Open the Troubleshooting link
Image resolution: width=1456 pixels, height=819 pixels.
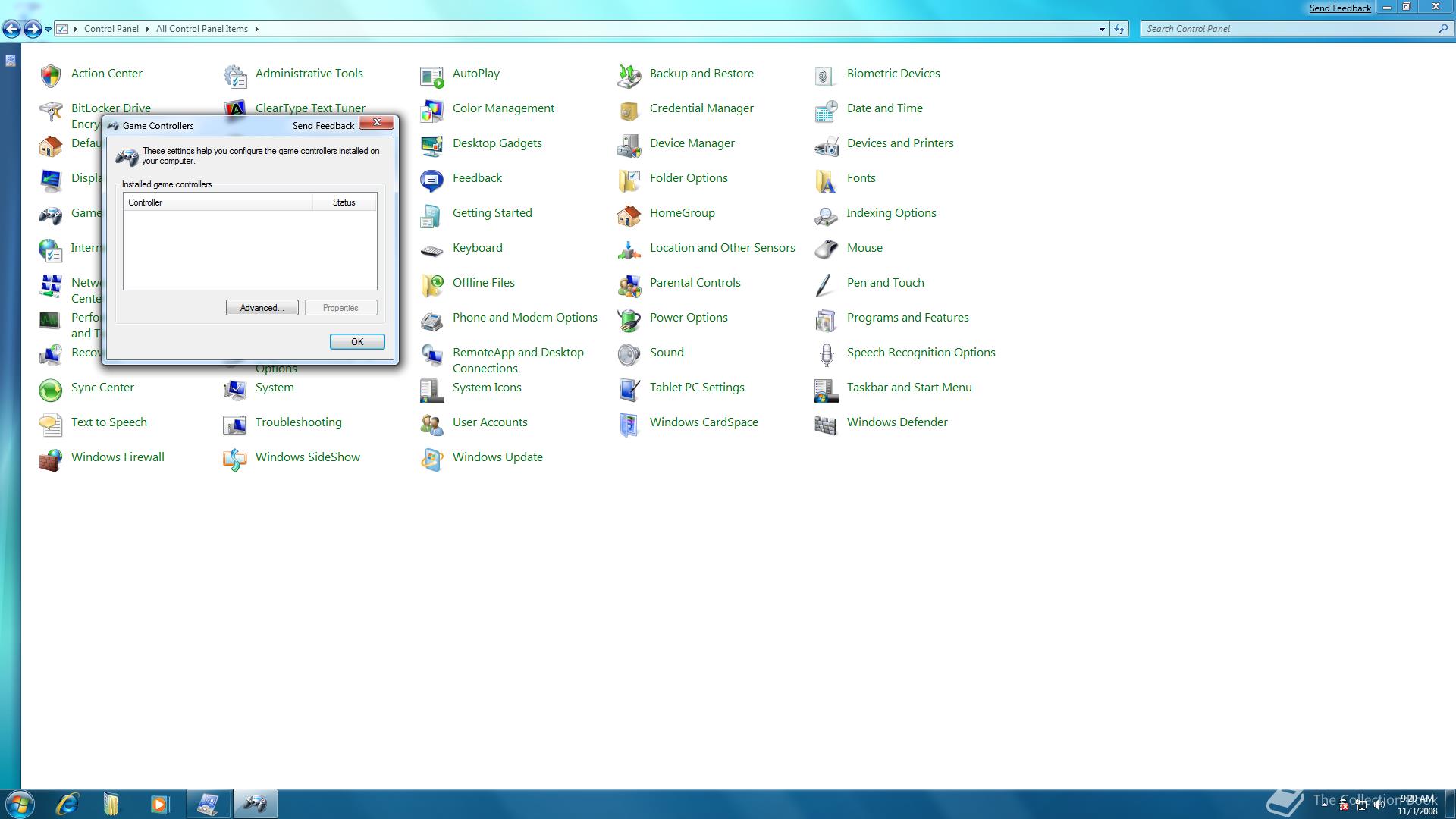[x=299, y=422]
